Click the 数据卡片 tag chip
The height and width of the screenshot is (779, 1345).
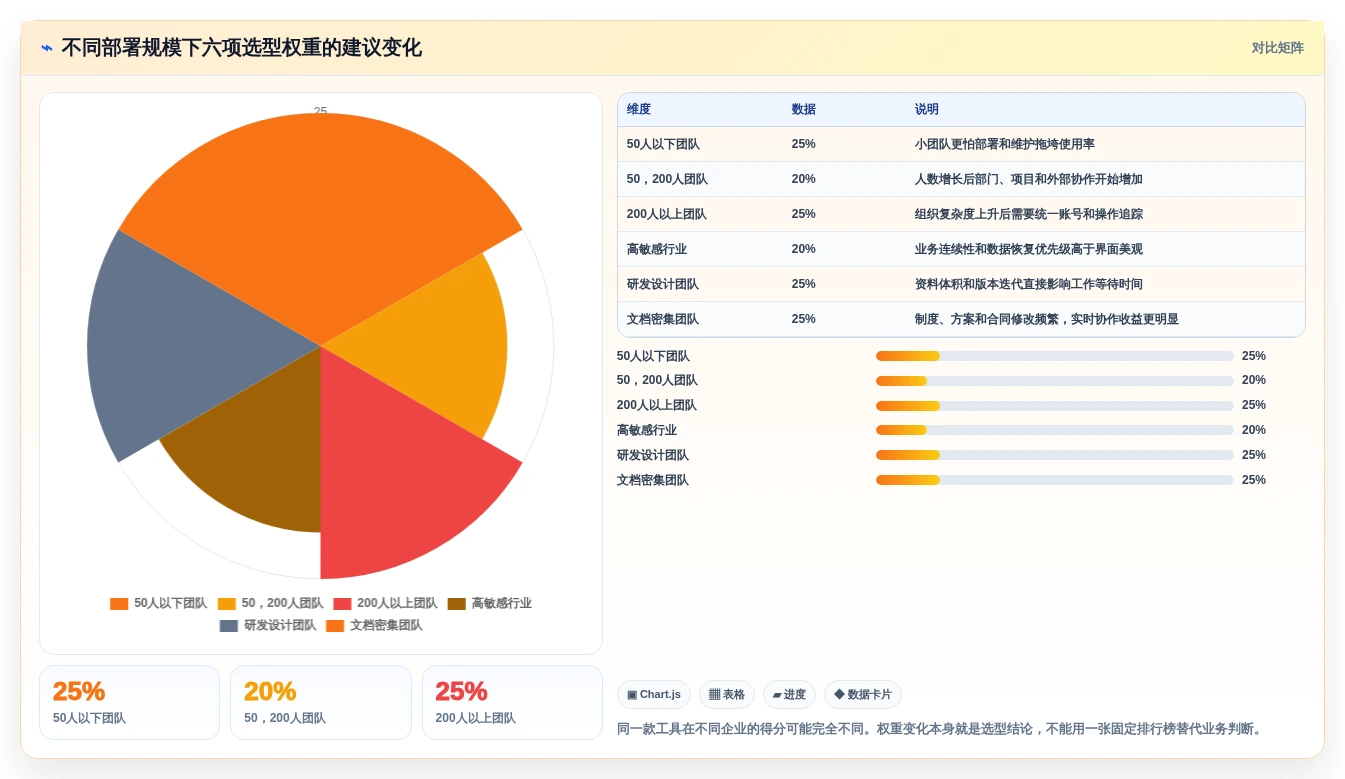coord(863,694)
